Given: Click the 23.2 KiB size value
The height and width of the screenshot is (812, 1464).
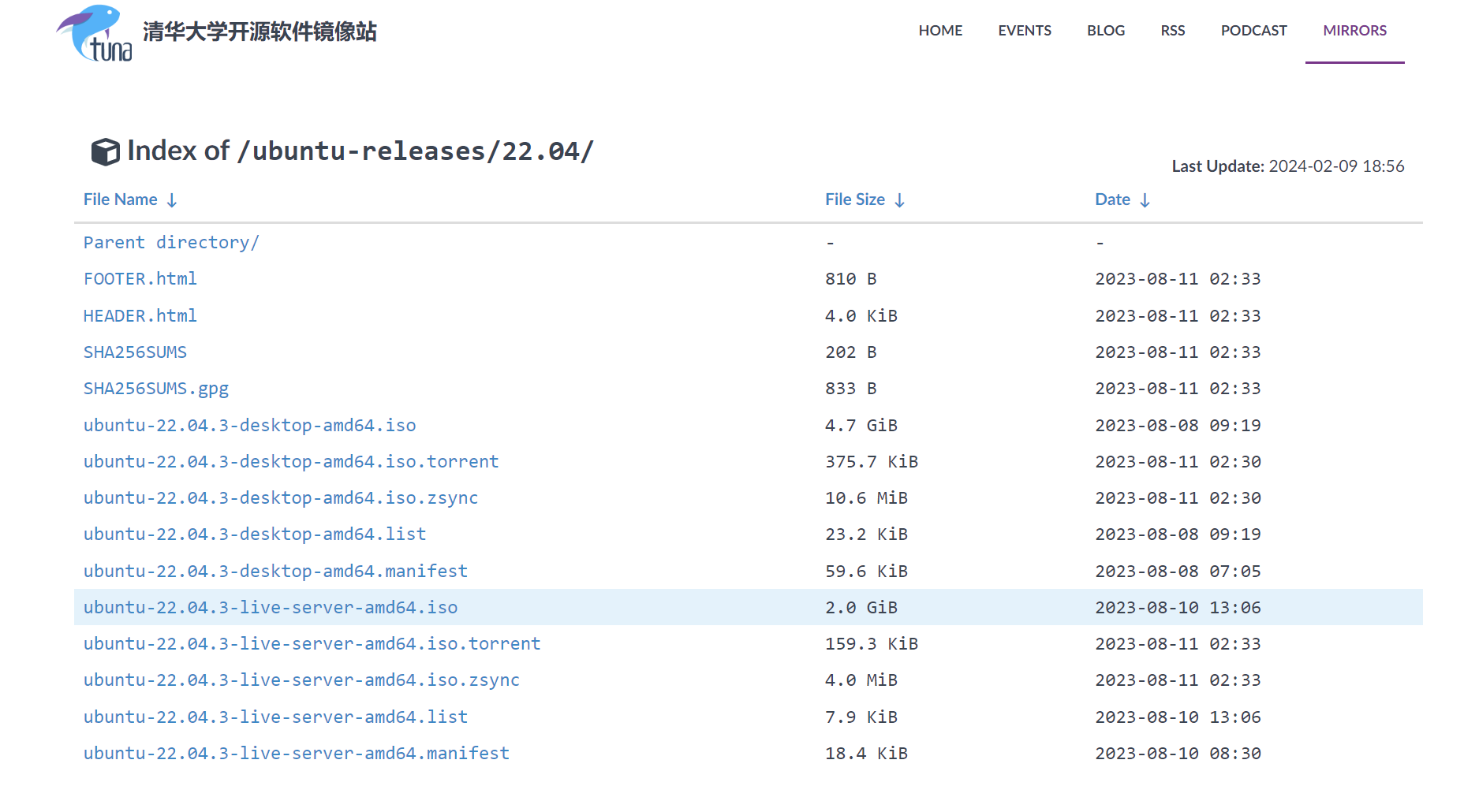Looking at the screenshot, I should click(866, 535).
